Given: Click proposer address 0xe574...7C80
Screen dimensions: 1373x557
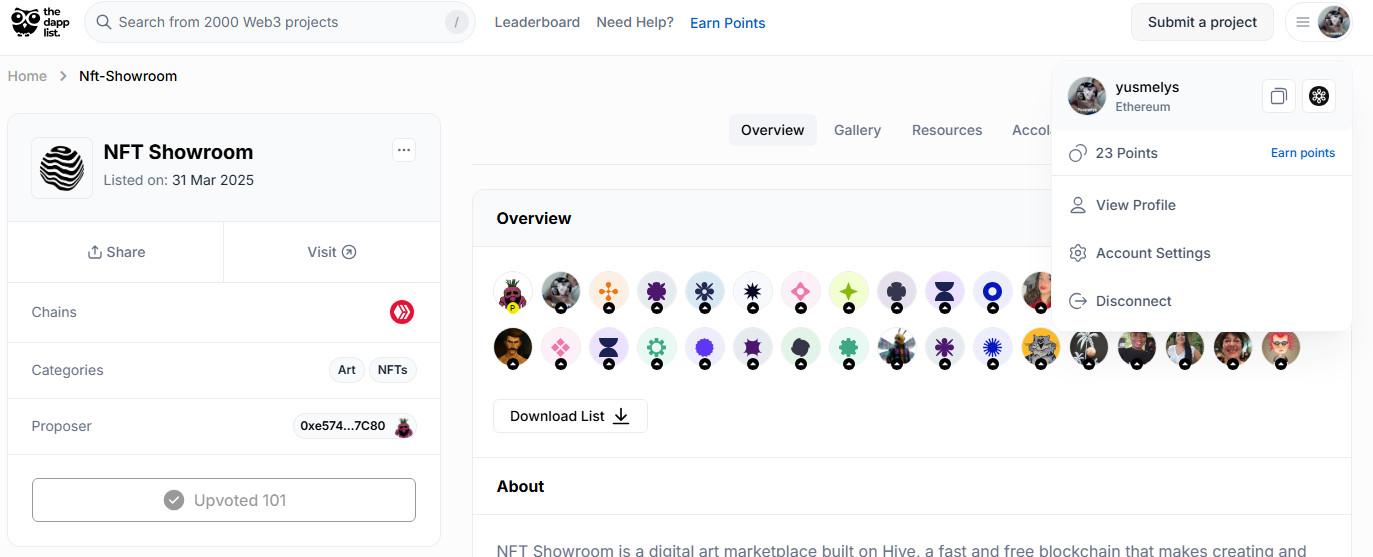Looking at the screenshot, I should pyautogui.click(x=343, y=426).
